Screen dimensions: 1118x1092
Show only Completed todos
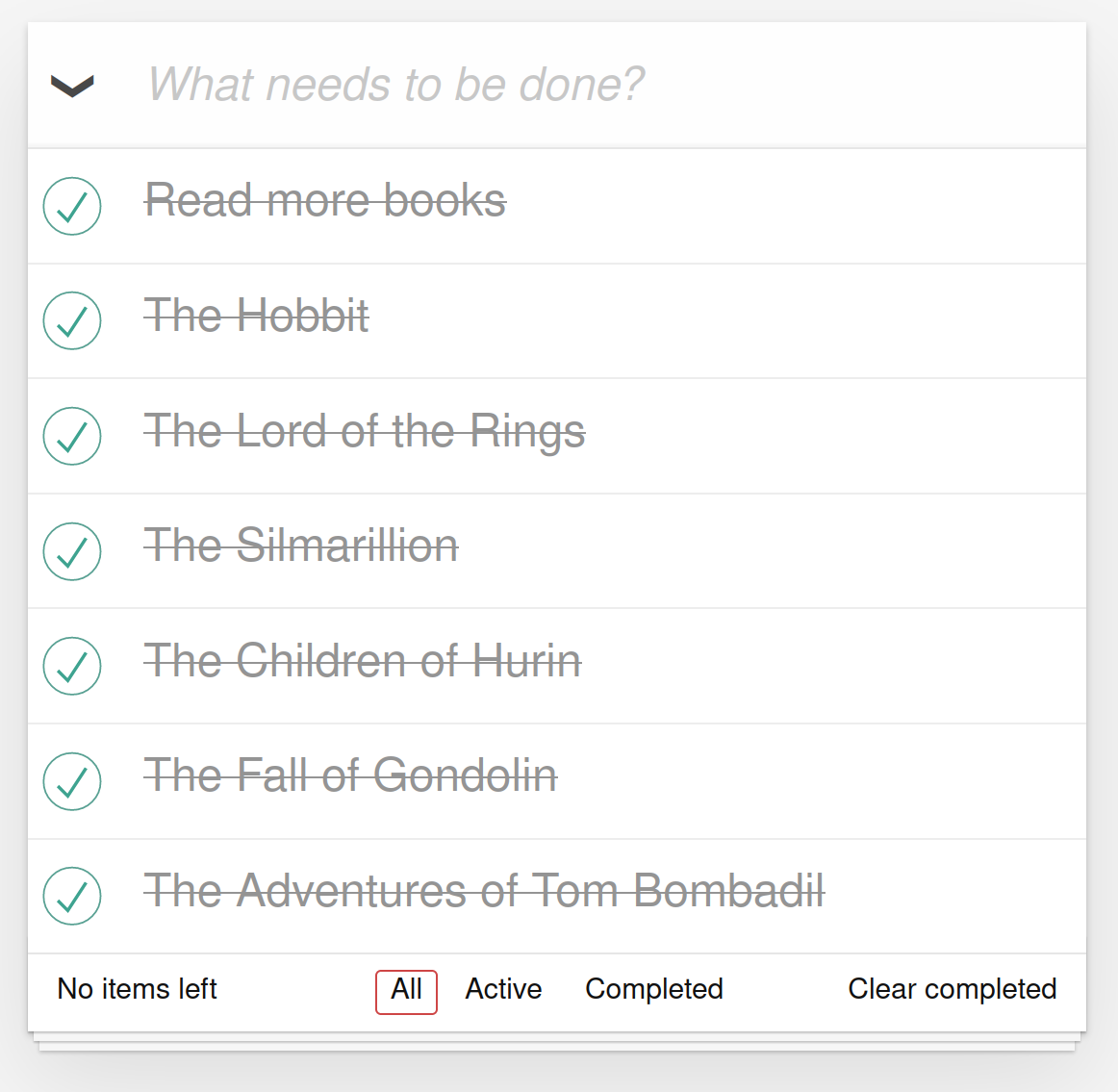654,989
